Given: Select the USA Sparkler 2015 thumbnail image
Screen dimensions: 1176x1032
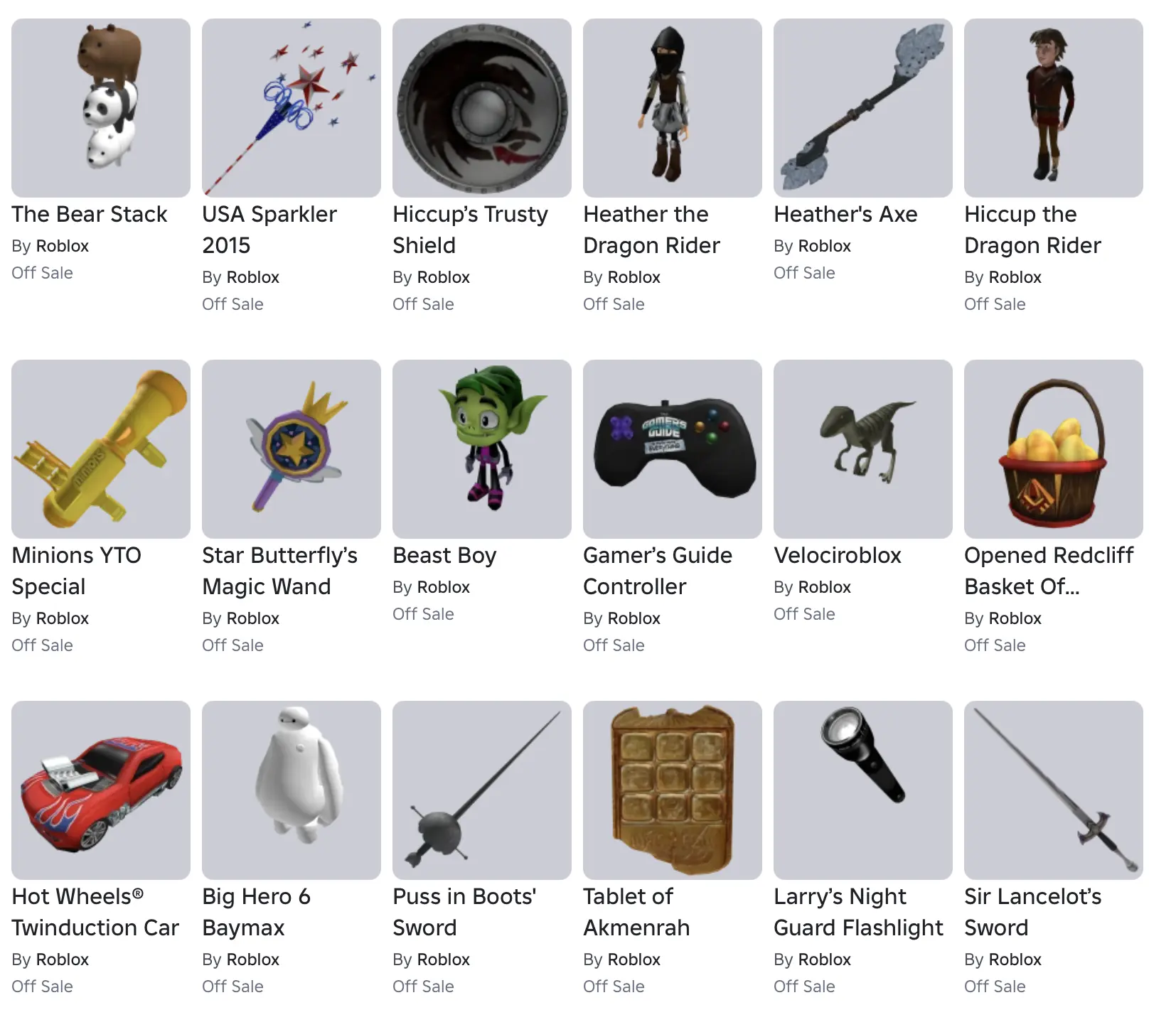Looking at the screenshot, I should (292, 108).
